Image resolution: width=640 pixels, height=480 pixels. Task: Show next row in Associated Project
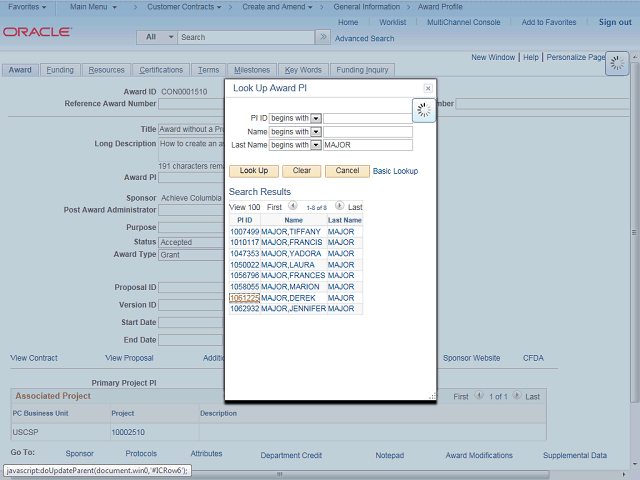[518, 396]
